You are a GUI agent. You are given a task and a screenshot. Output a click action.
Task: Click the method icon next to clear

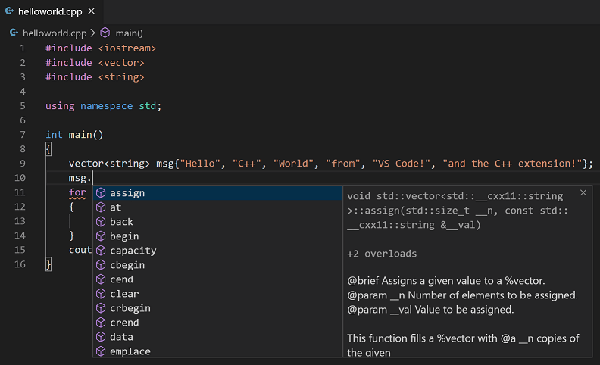tap(101, 294)
